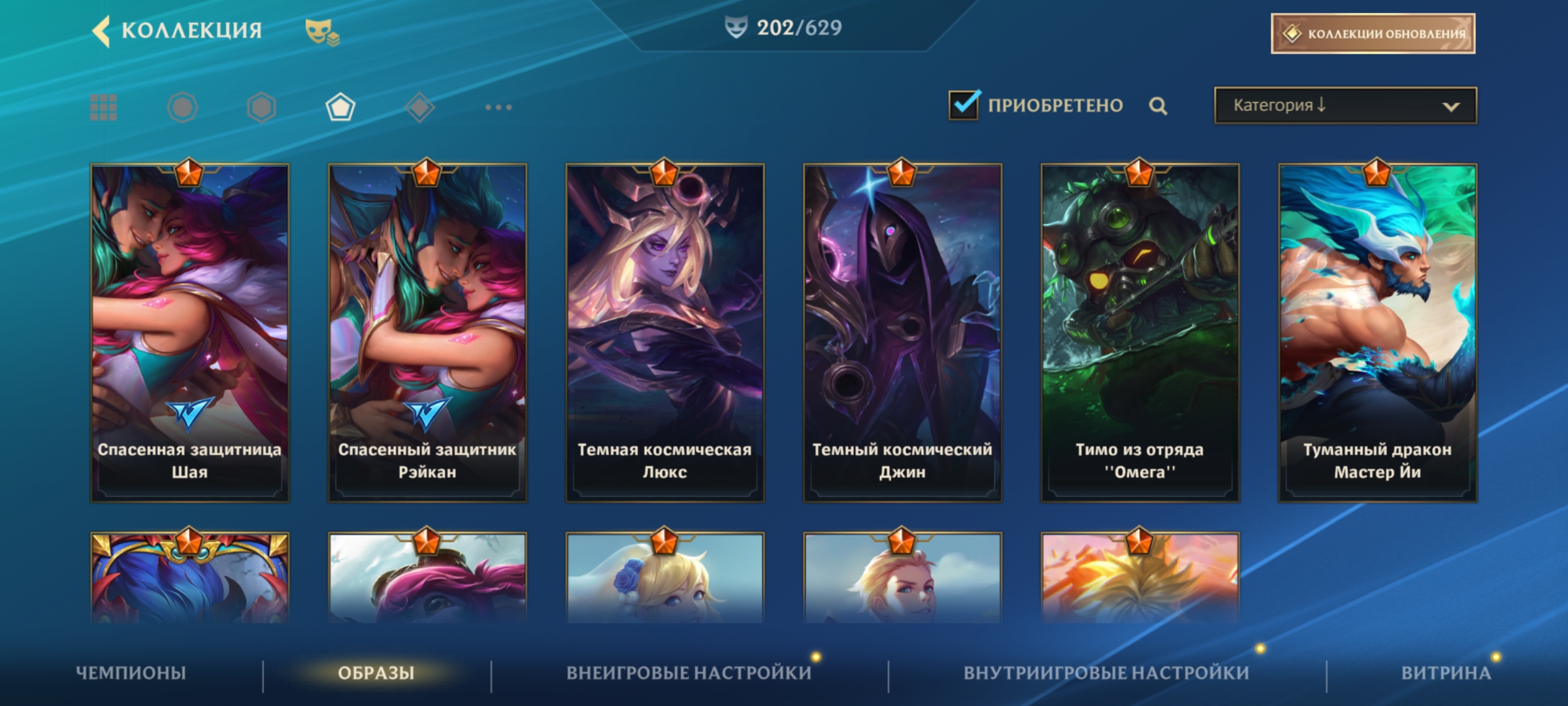Toggle the Приобретено checkbox

964,105
